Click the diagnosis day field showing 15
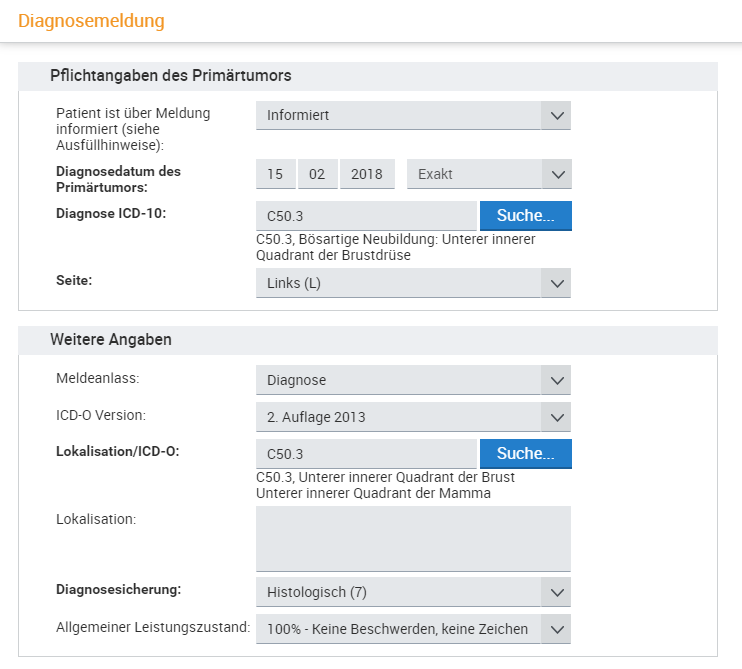 pos(275,174)
